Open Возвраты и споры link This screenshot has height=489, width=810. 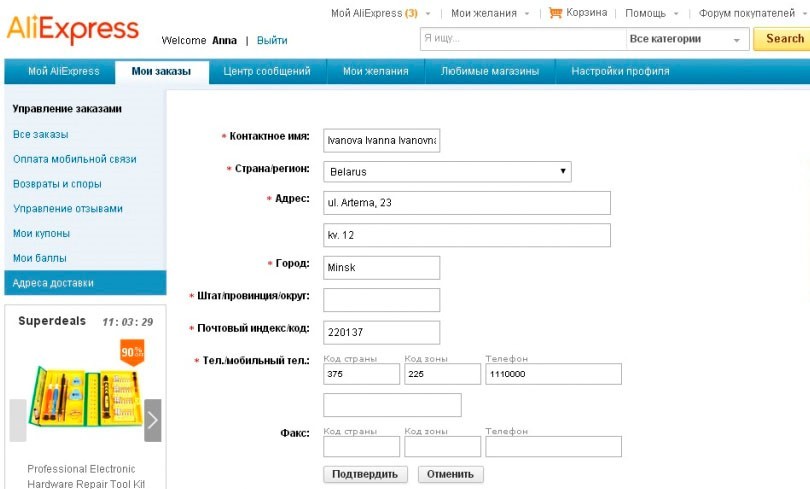click(x=57, y=184)
